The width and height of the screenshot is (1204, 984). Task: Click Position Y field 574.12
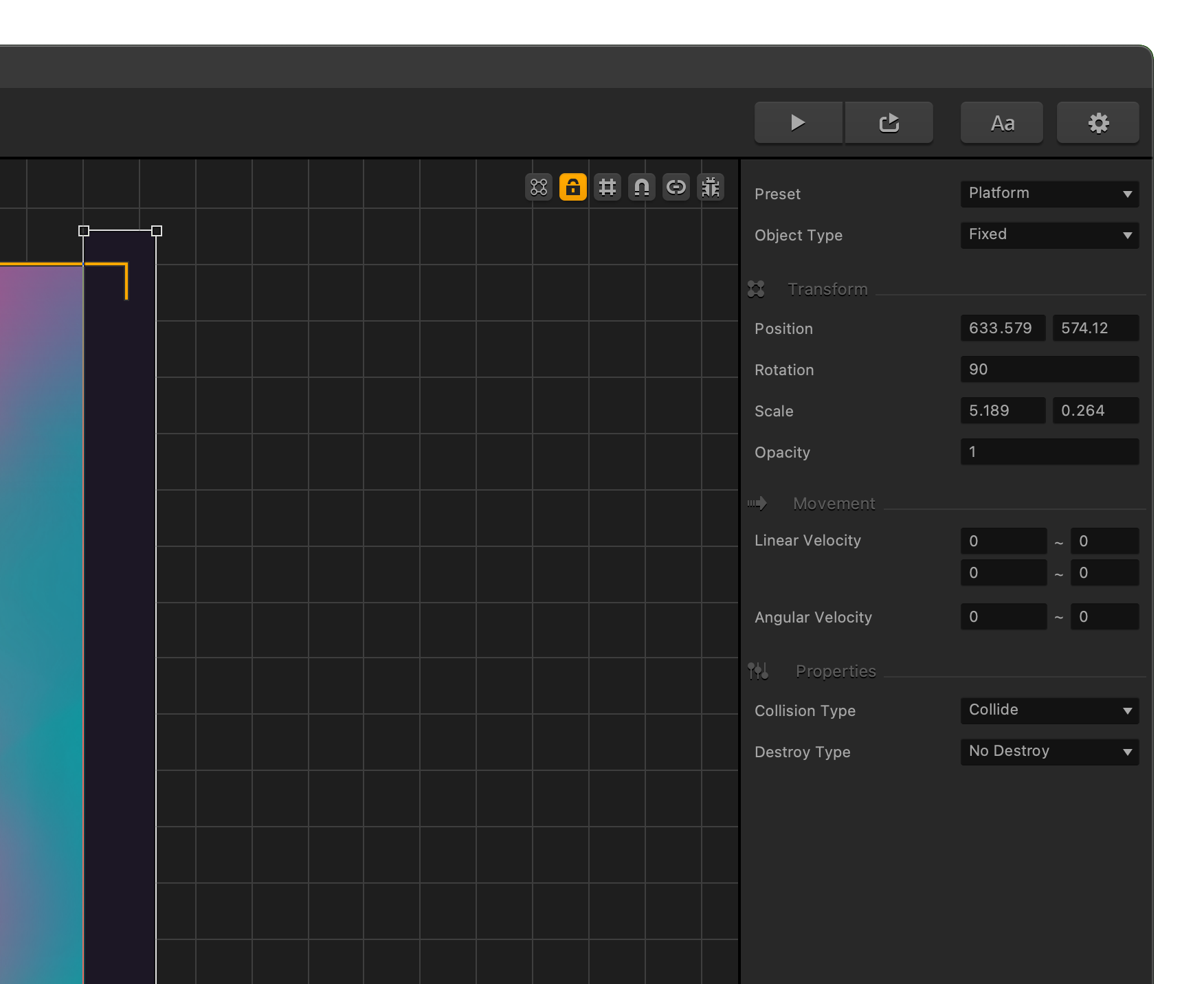(1096, 328)
